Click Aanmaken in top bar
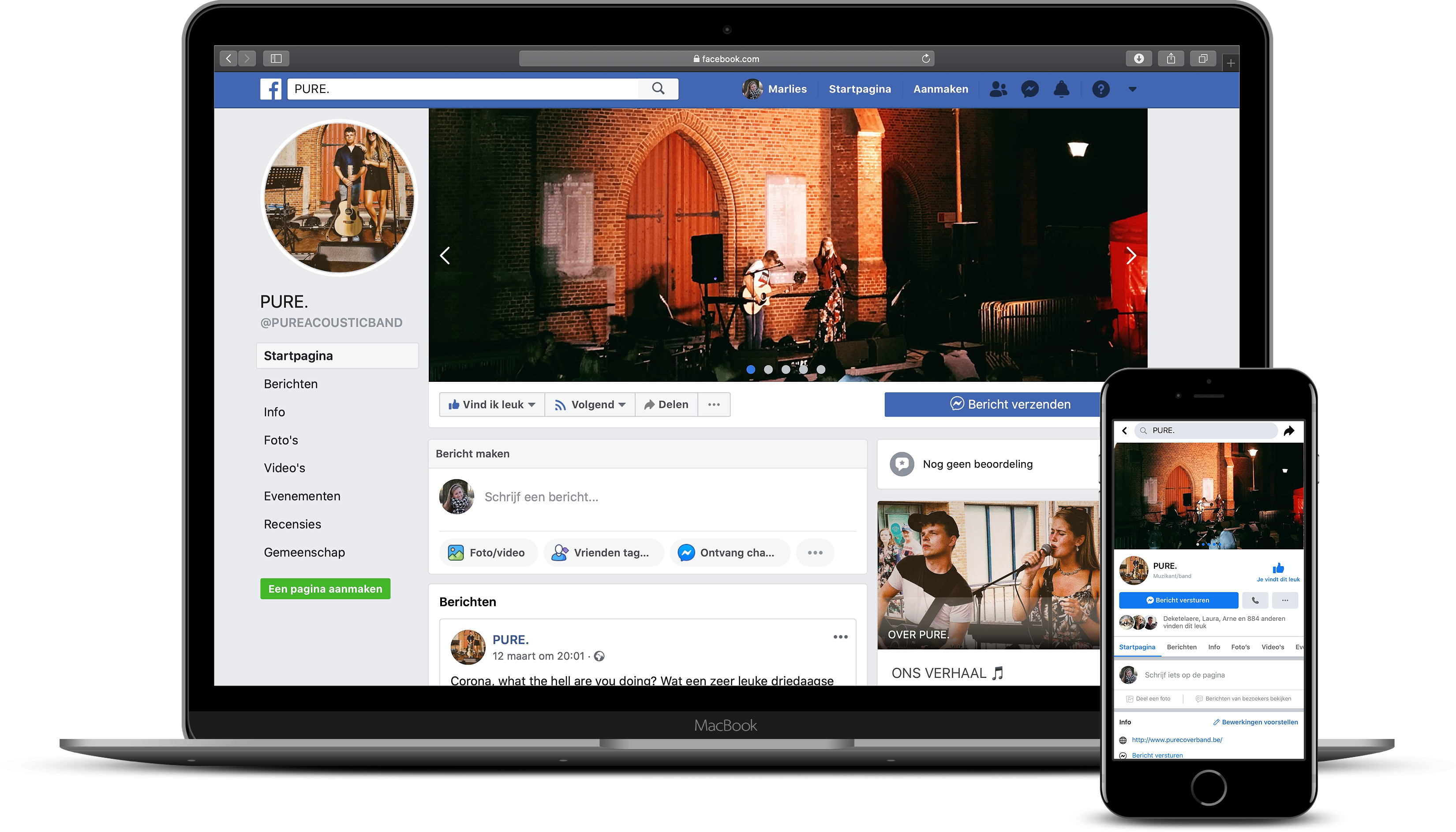1456x832 pixels. (x=940, y=89)
